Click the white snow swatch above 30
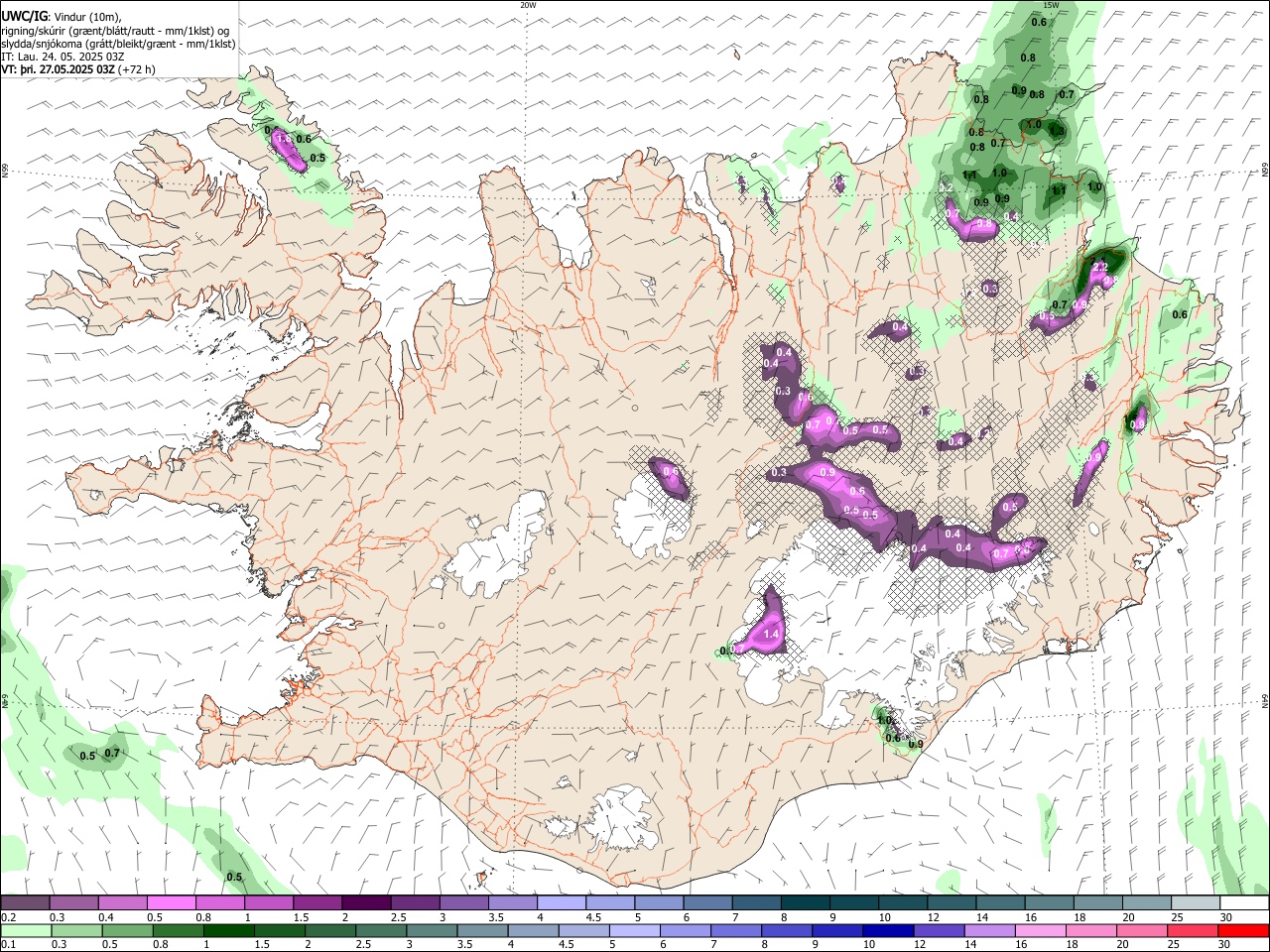Screen dimensions: 1270x952 1242,903
